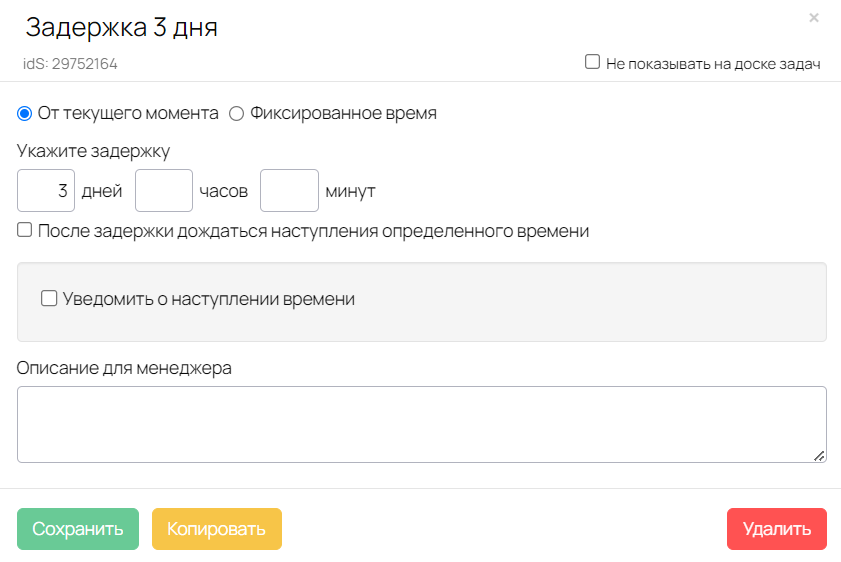The height and width of the screenshot is (562, 841).
Task: Close the delay dialog with the X icon
Action: [814, 18]
